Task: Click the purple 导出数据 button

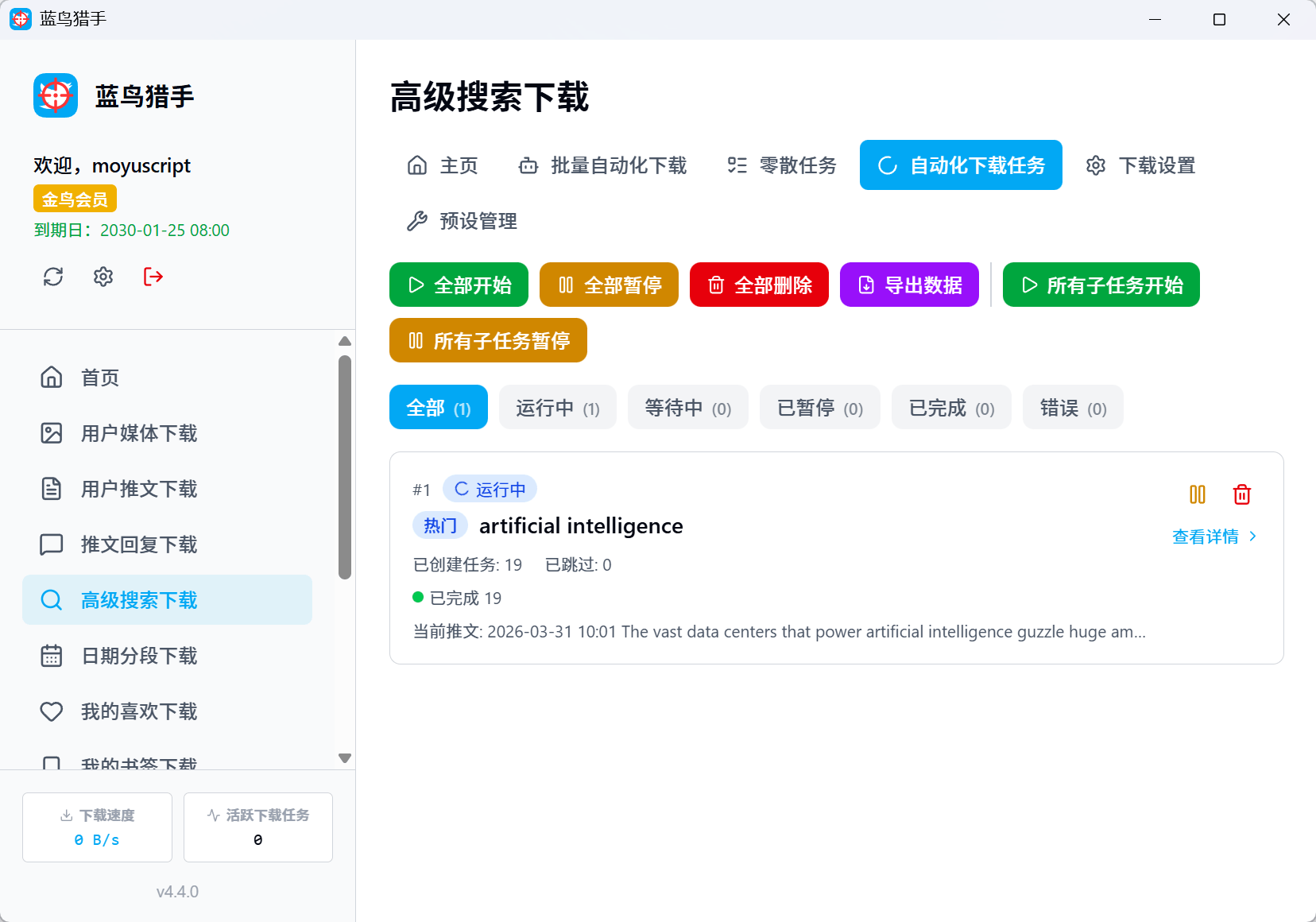Action: (x=909, y=285)
